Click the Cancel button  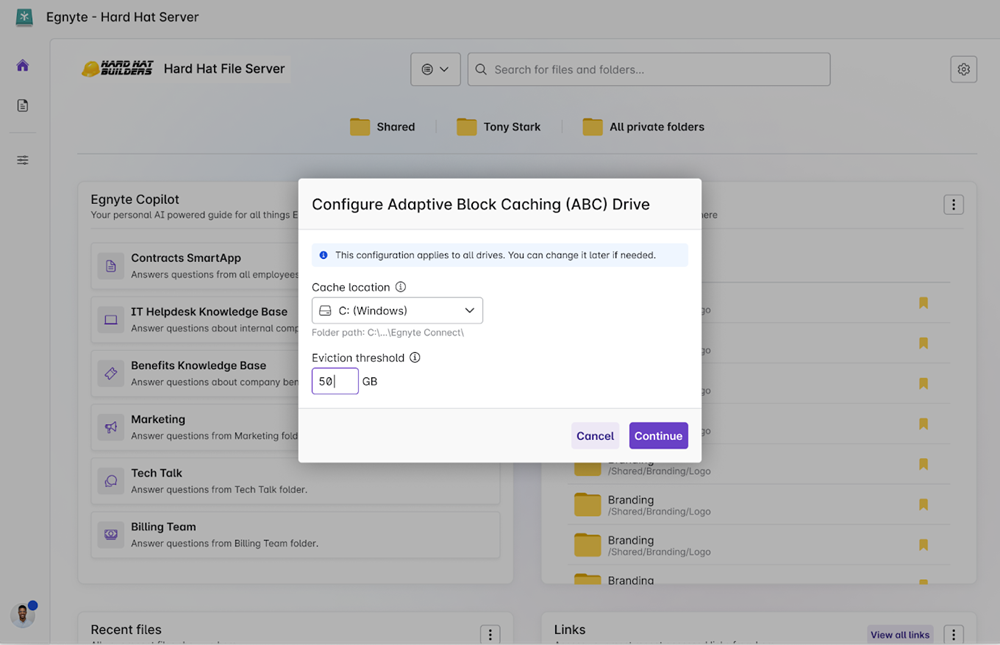point(595,436)
